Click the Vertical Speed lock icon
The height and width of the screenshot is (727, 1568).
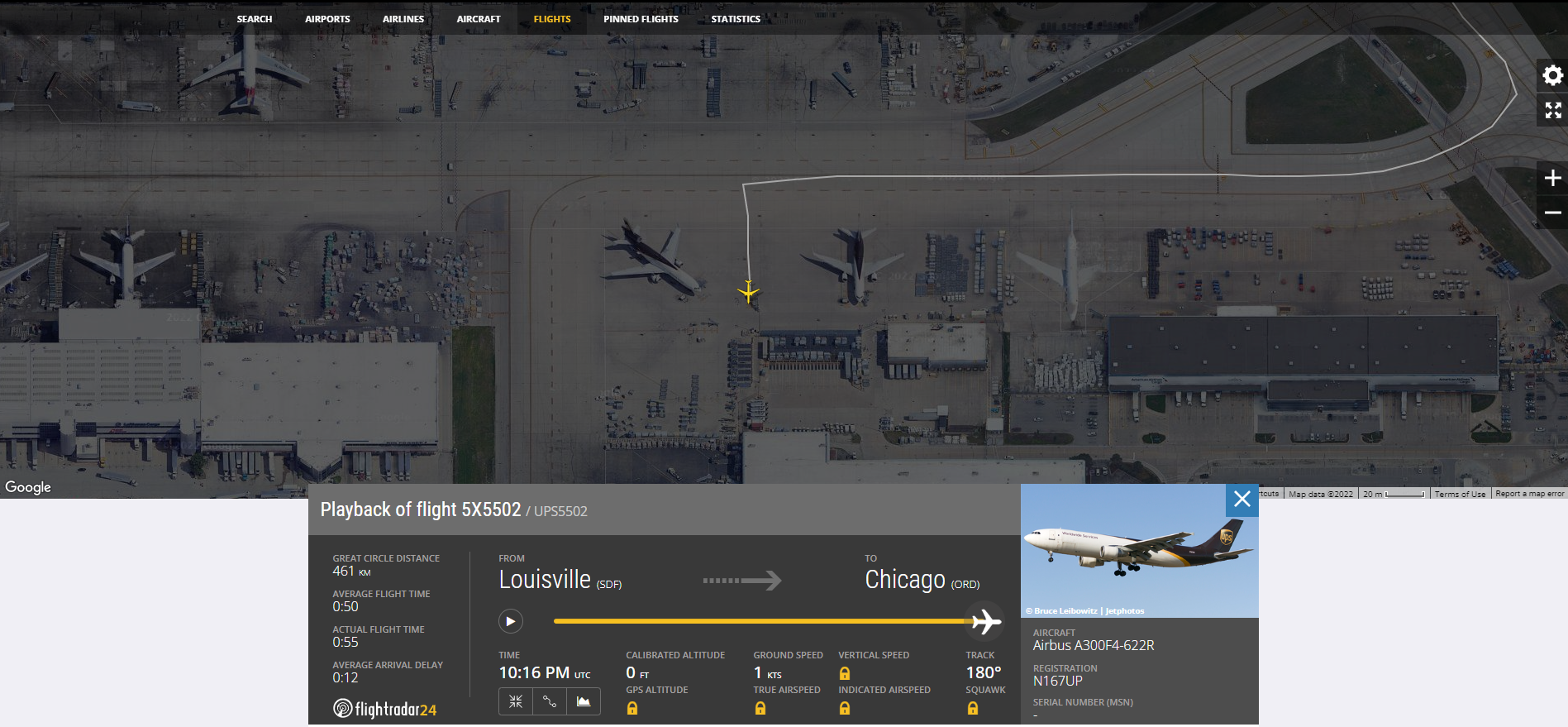845,673
